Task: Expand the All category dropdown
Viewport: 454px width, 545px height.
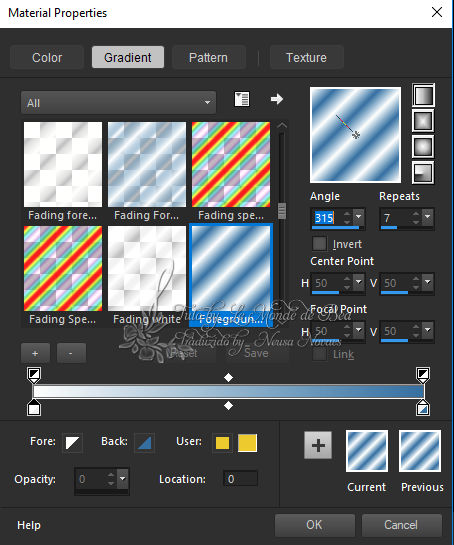Action: coord(118,103)
